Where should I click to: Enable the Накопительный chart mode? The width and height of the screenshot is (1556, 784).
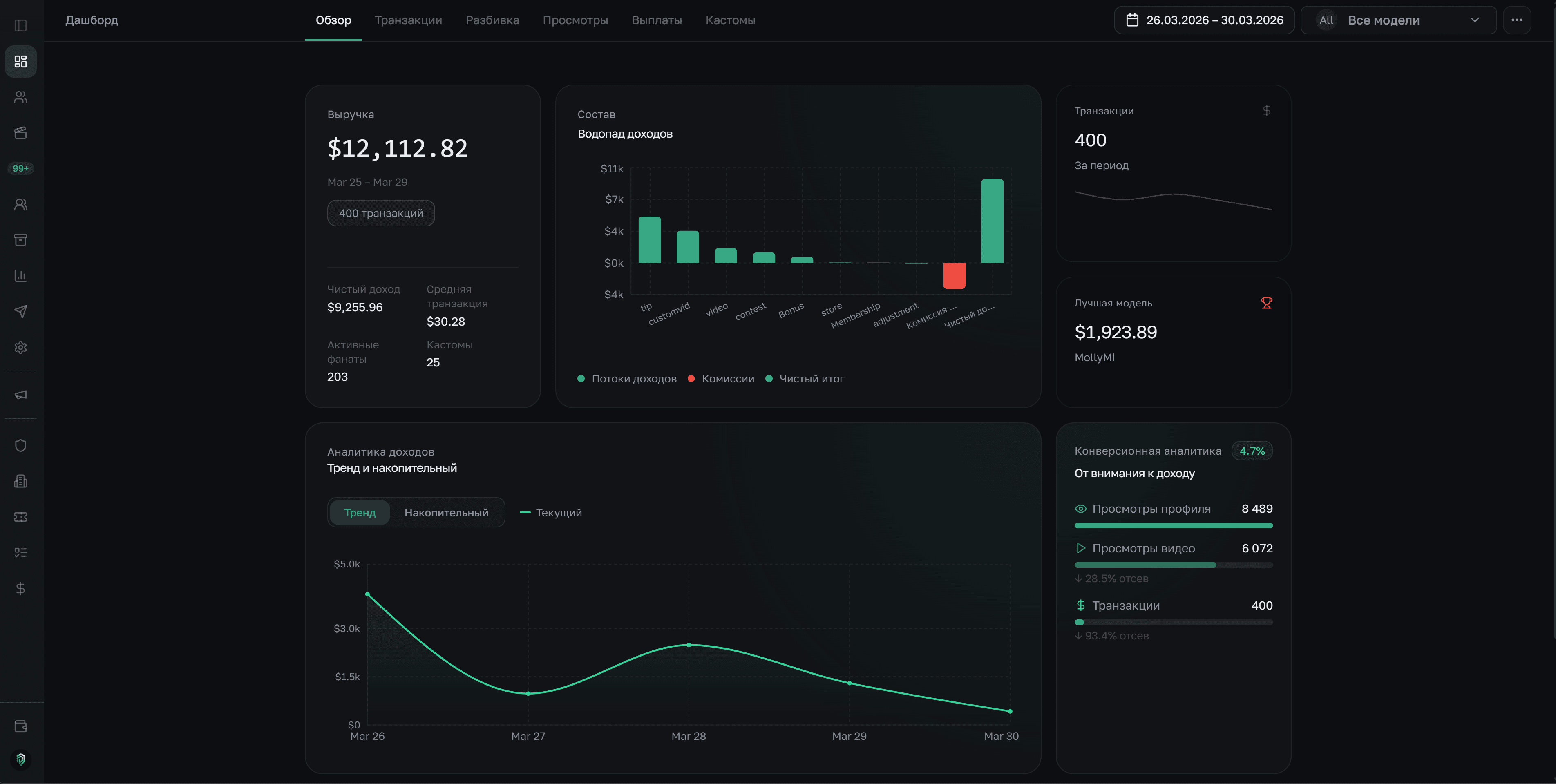pyautogui.click(x=446, y=512)
